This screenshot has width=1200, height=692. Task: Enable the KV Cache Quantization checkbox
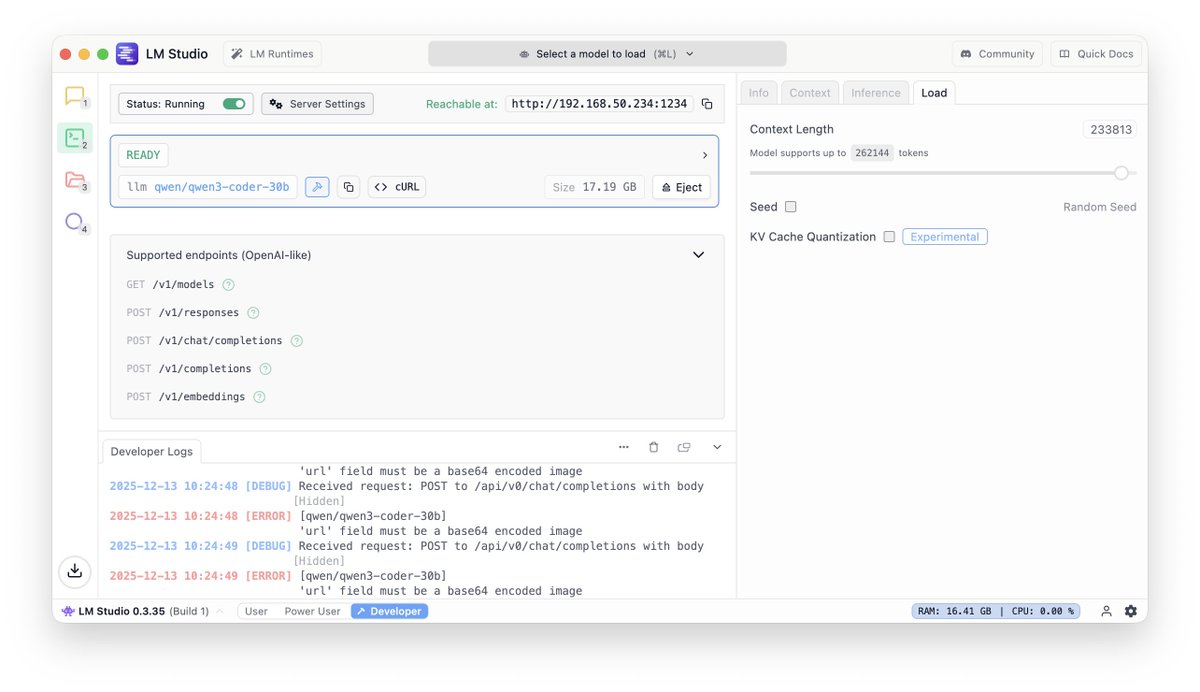(x=889, y=237)
